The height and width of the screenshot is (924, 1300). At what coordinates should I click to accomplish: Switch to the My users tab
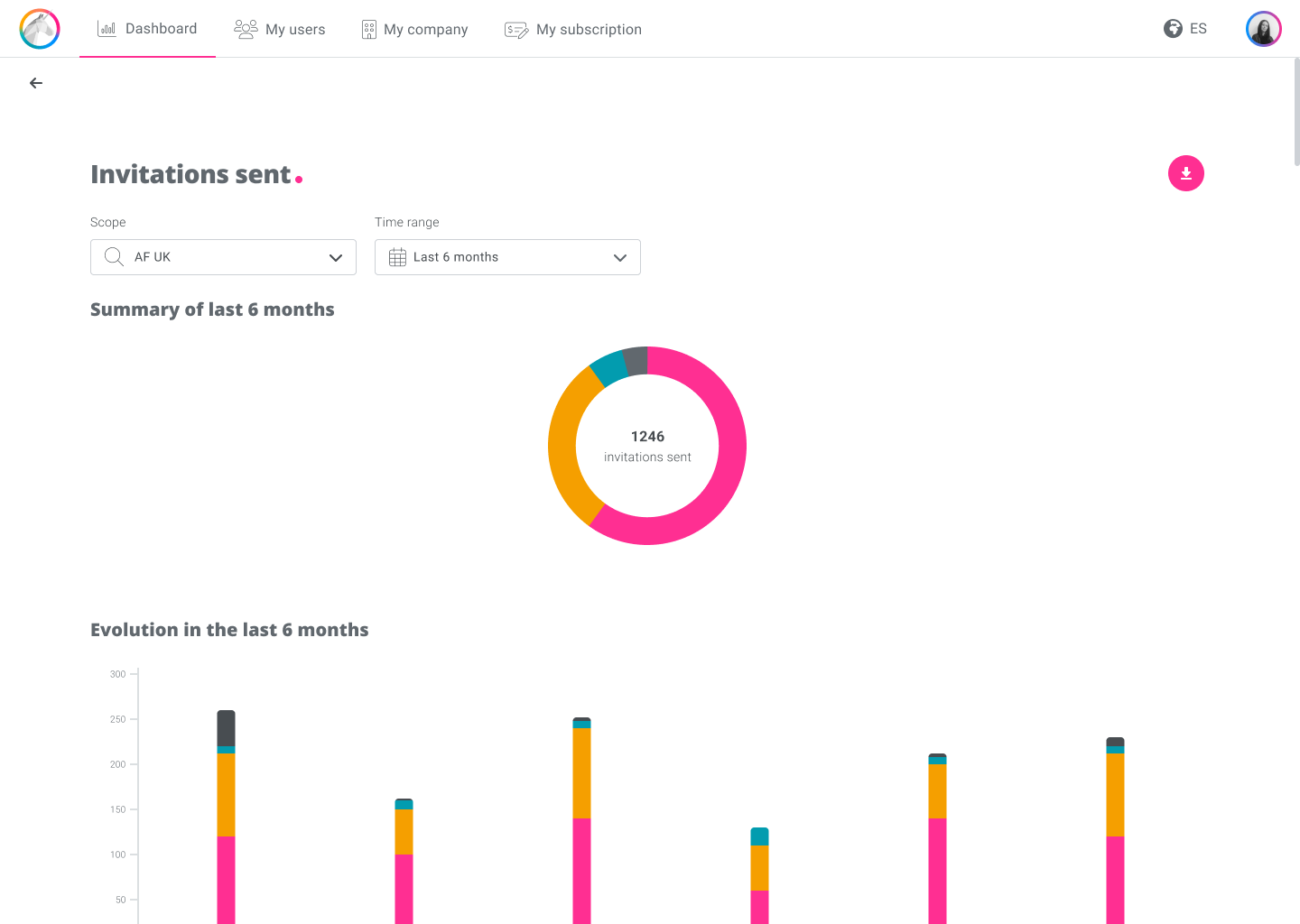tap(280, 29)
